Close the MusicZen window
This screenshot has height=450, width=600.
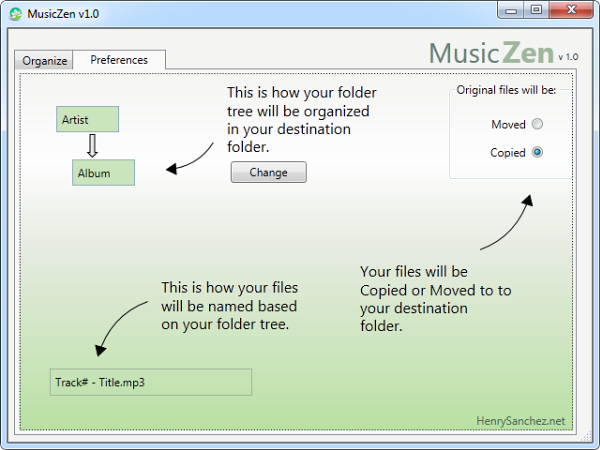click(571, 10)
